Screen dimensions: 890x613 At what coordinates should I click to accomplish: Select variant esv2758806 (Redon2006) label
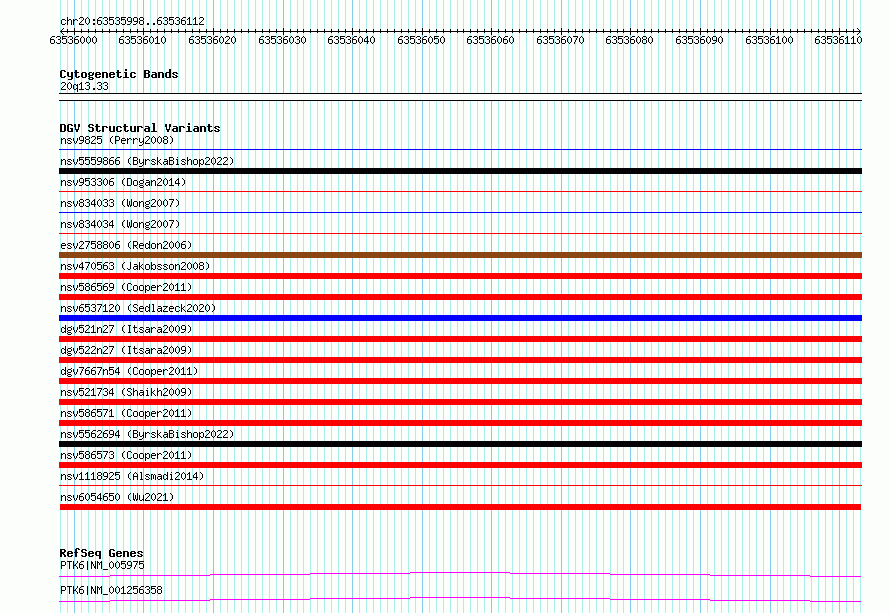click(x=126, y=245)
